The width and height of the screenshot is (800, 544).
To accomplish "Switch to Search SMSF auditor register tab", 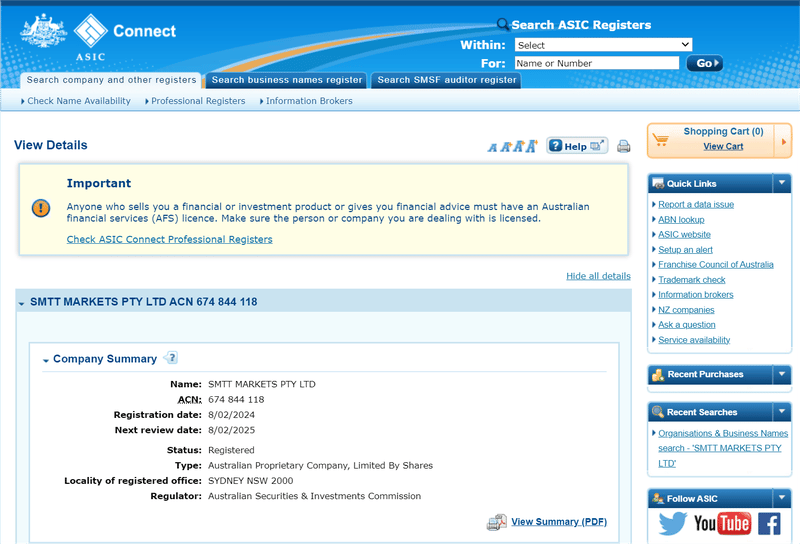I will pyautogui.click(x=446, y=80).
